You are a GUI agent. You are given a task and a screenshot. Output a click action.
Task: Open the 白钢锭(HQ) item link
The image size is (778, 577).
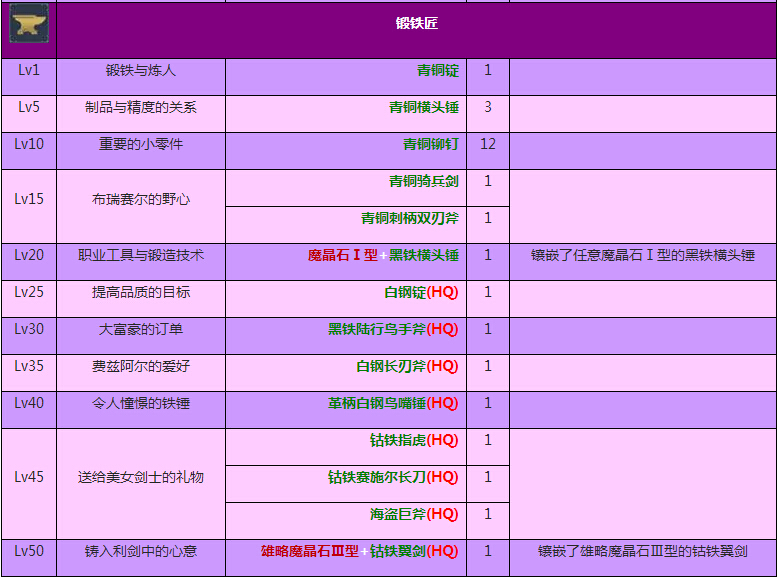pos(421,292)
